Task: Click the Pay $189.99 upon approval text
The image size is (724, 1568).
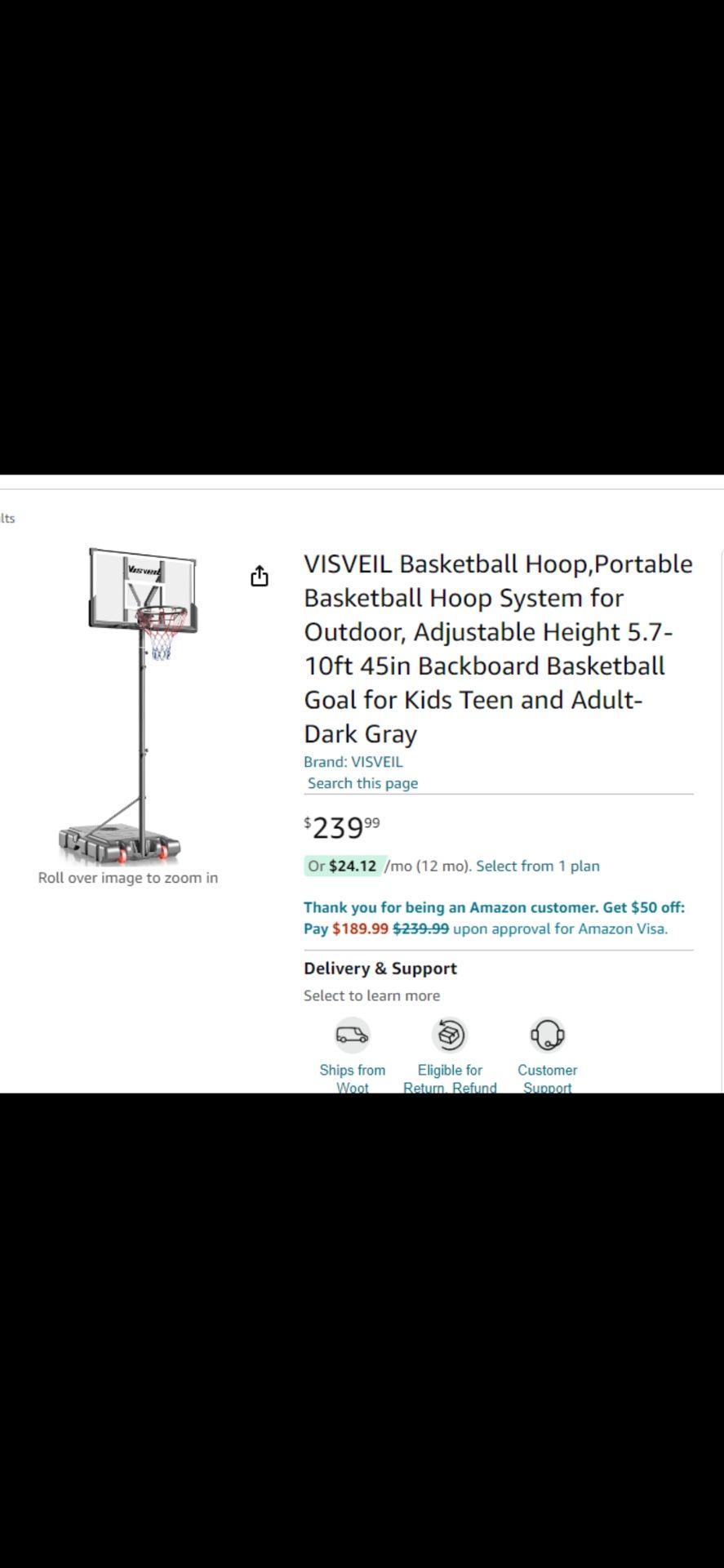Action: click(x=486, y=929)
